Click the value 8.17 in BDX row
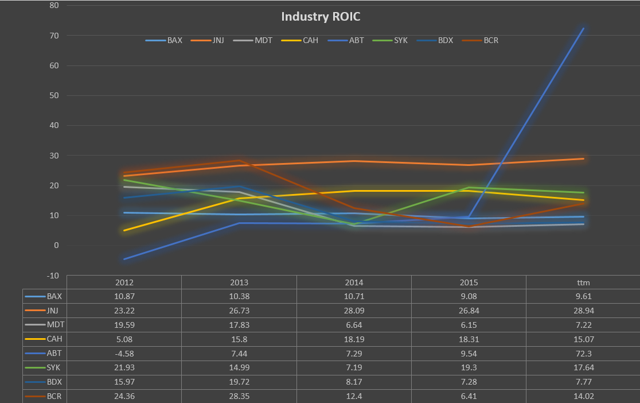The image size is (640, 403). [x=354, y=382]
